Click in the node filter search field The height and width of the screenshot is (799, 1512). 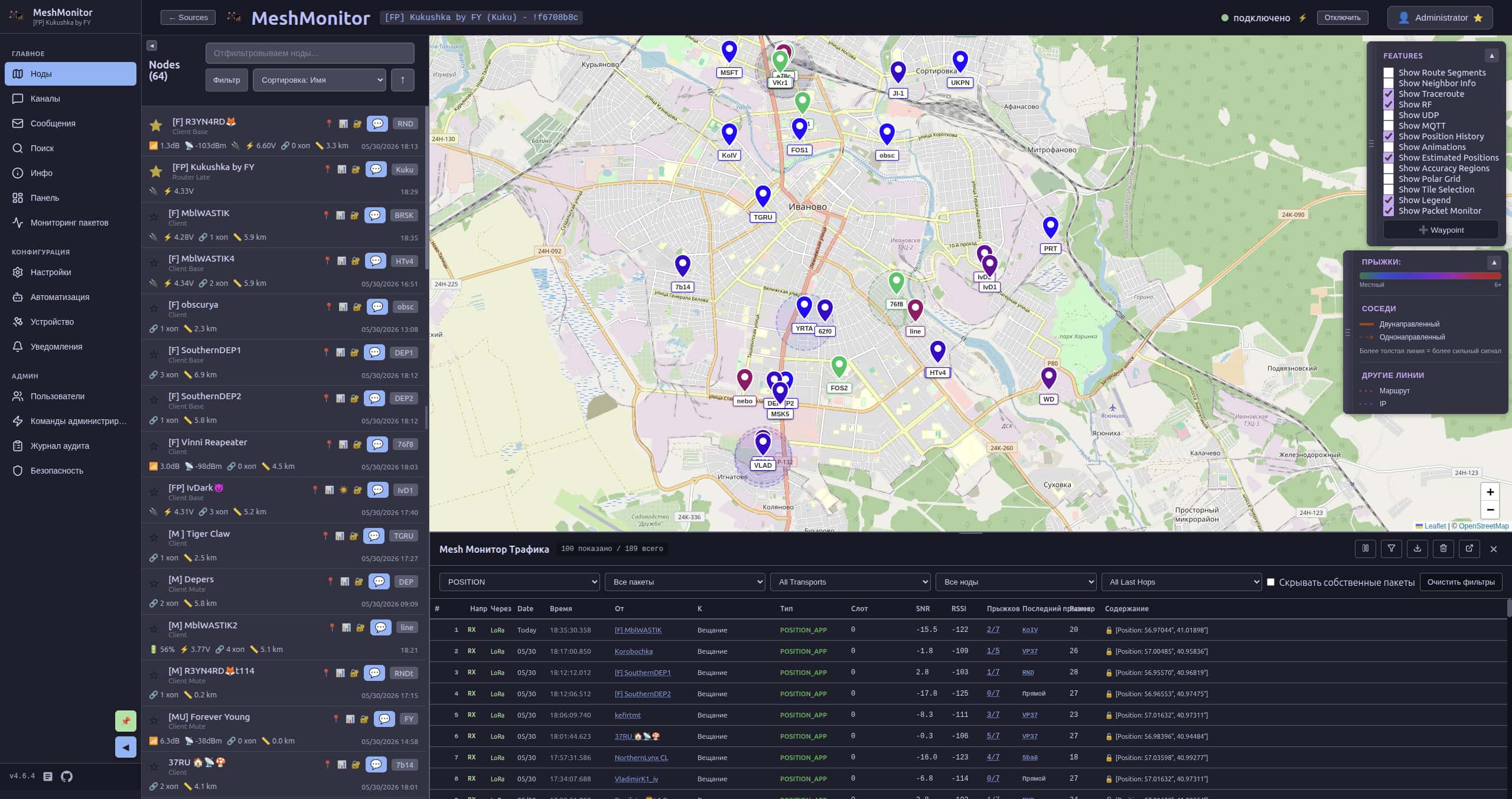[310, 53]
